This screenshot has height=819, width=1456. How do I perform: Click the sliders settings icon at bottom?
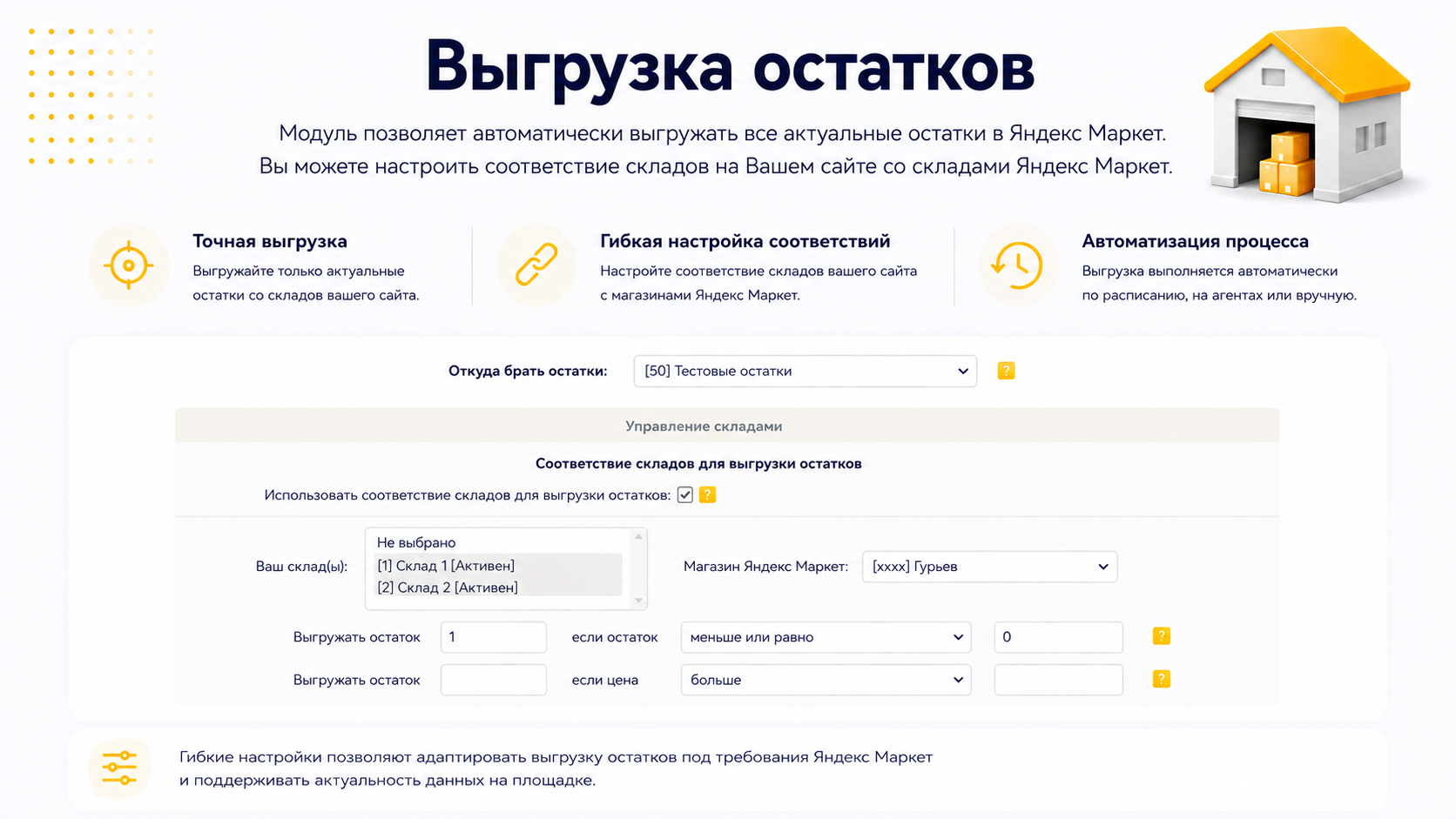pyautogui.click(x=119, y=768)
